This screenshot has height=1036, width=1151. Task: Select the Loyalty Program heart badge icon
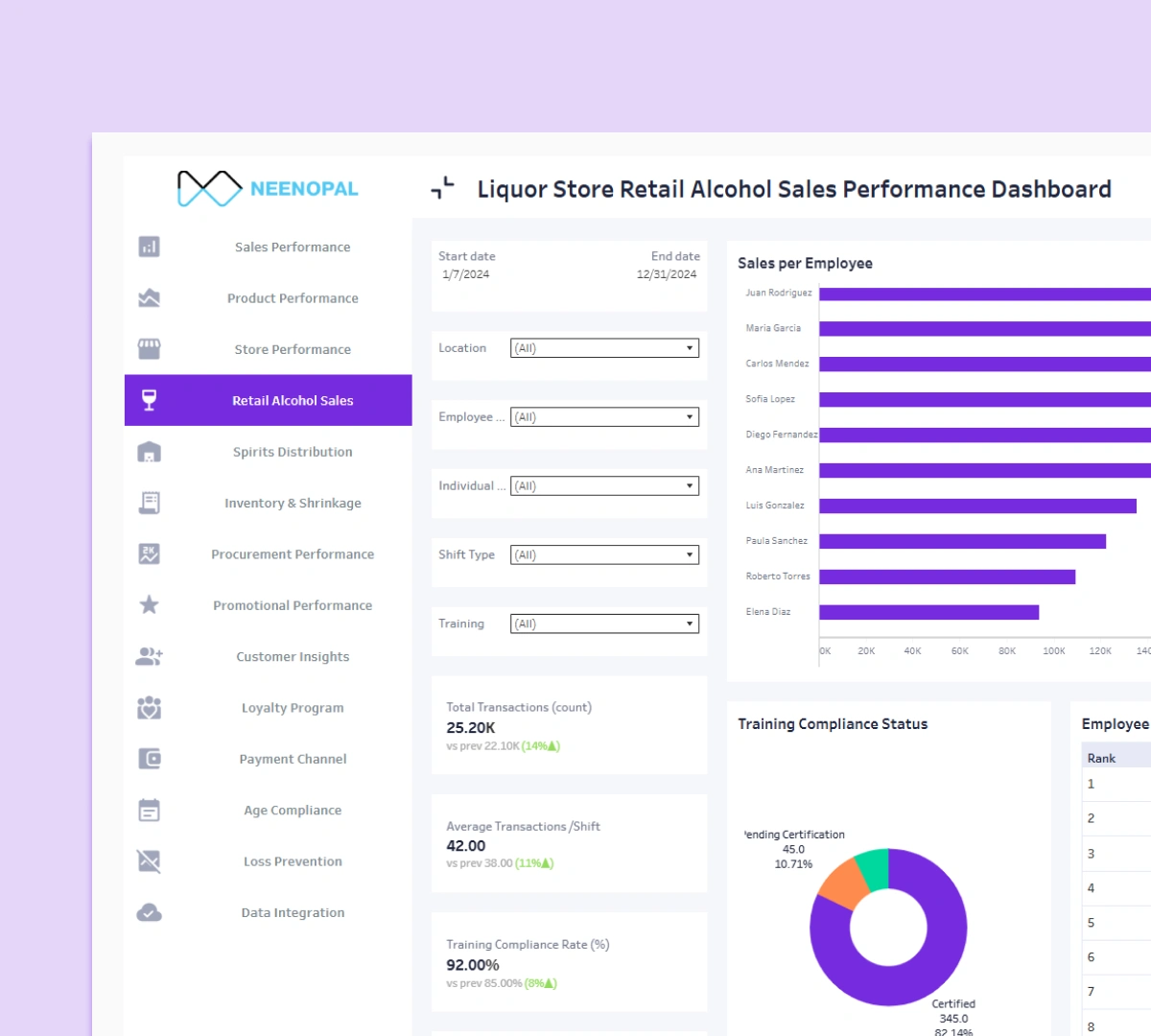tap(149, 707)
